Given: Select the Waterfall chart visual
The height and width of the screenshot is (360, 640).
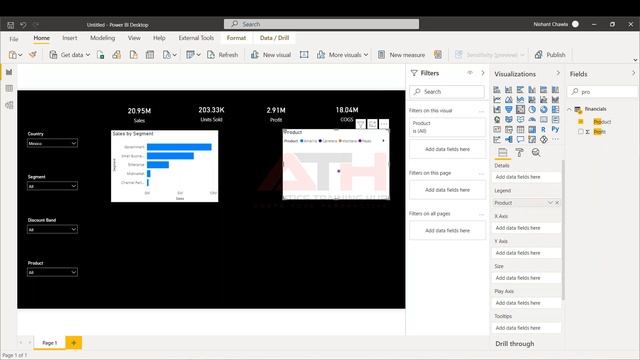Looking at the screenshot, I should 497,109.
